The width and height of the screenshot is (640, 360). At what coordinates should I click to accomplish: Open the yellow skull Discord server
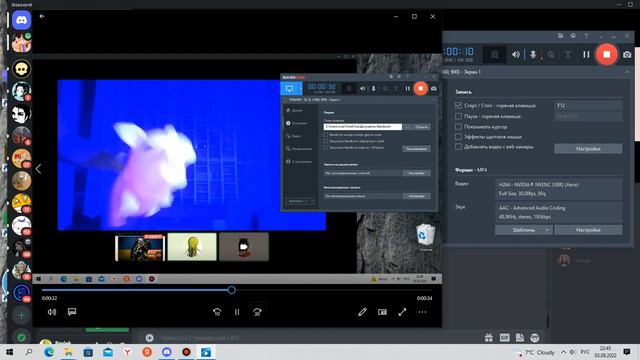21,69
